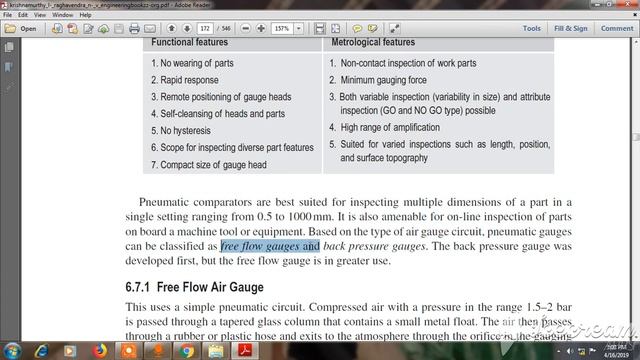Click '3. Remote positioning of gauge heads'

221,97
